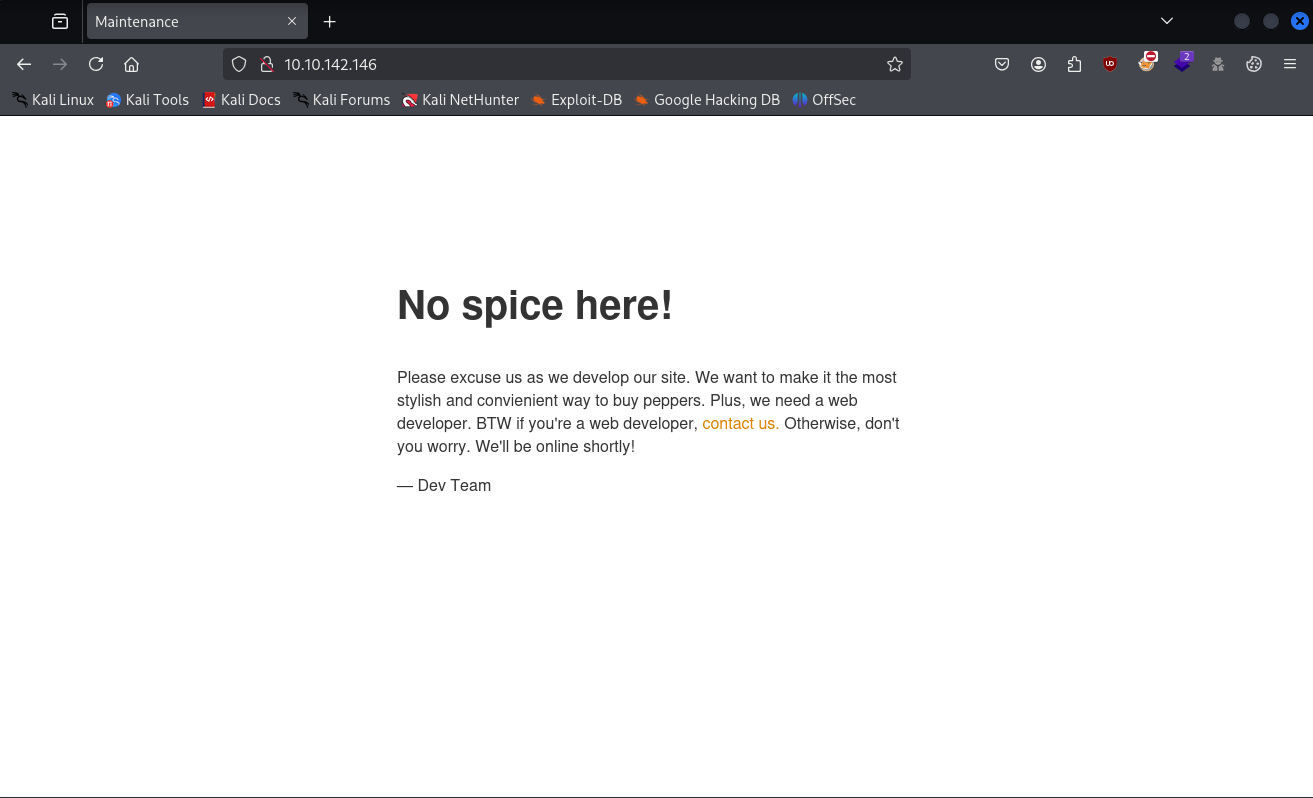This screenshot has width=1313, height=798.
Task: Open the FoxyProxy extension icon
Action: (1147, 62)
